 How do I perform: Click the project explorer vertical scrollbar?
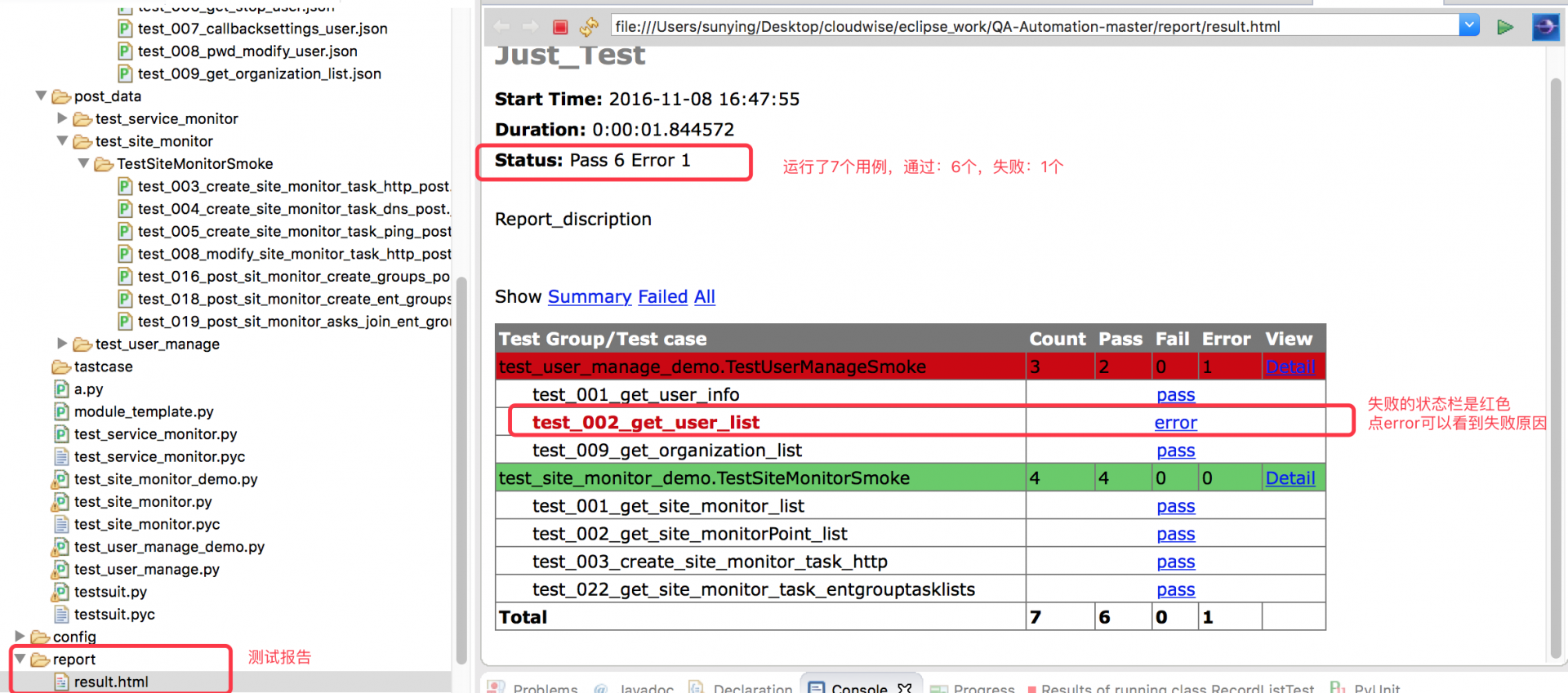pos(461,469)
